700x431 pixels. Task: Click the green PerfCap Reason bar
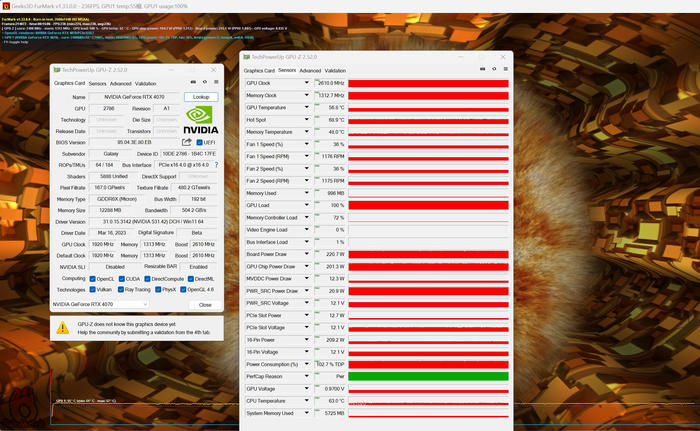point(428,376)
